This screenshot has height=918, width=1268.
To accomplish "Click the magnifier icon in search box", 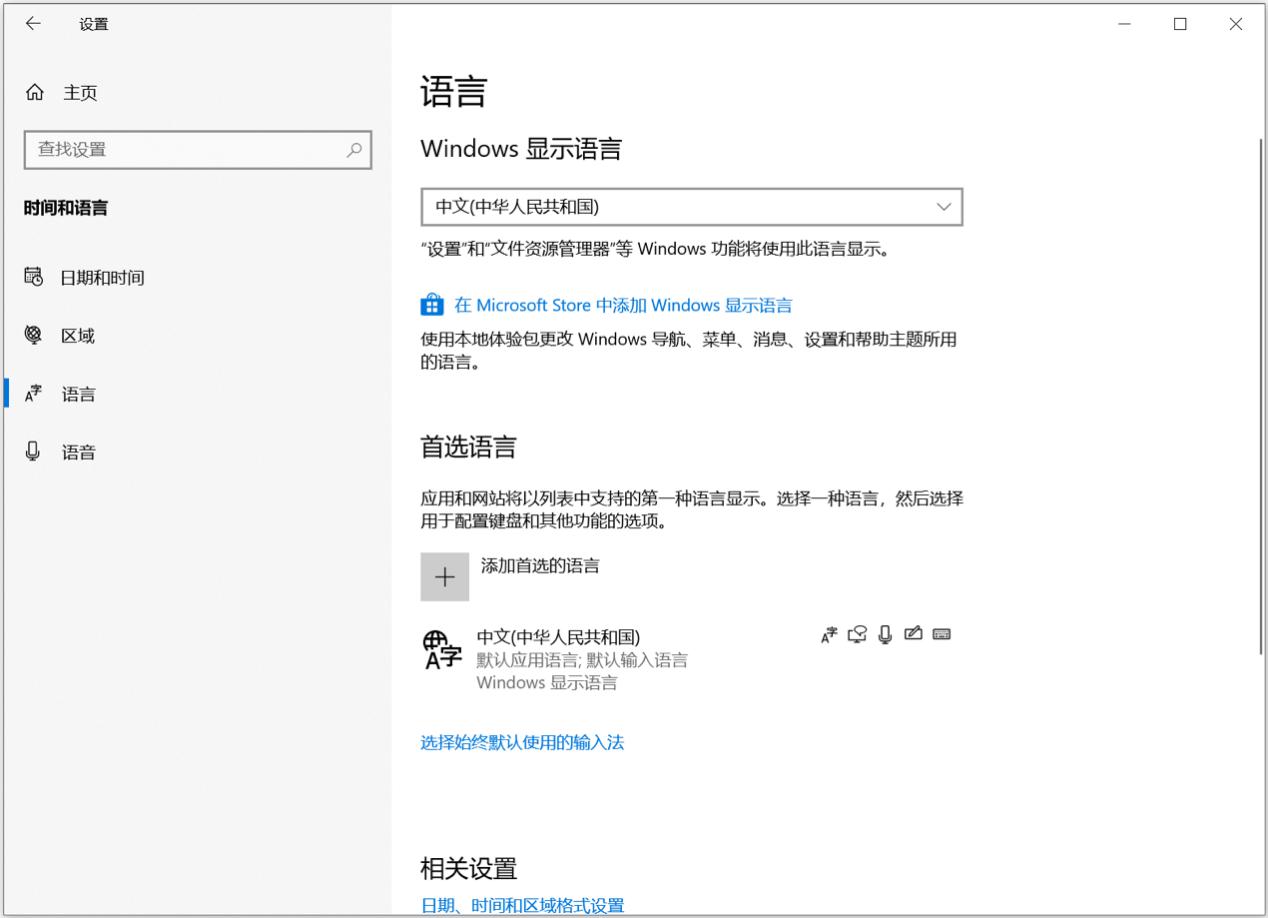I will point(354,150).
